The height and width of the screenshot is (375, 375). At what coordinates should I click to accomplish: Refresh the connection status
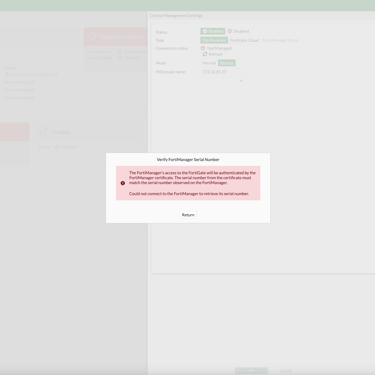point(213,54)
